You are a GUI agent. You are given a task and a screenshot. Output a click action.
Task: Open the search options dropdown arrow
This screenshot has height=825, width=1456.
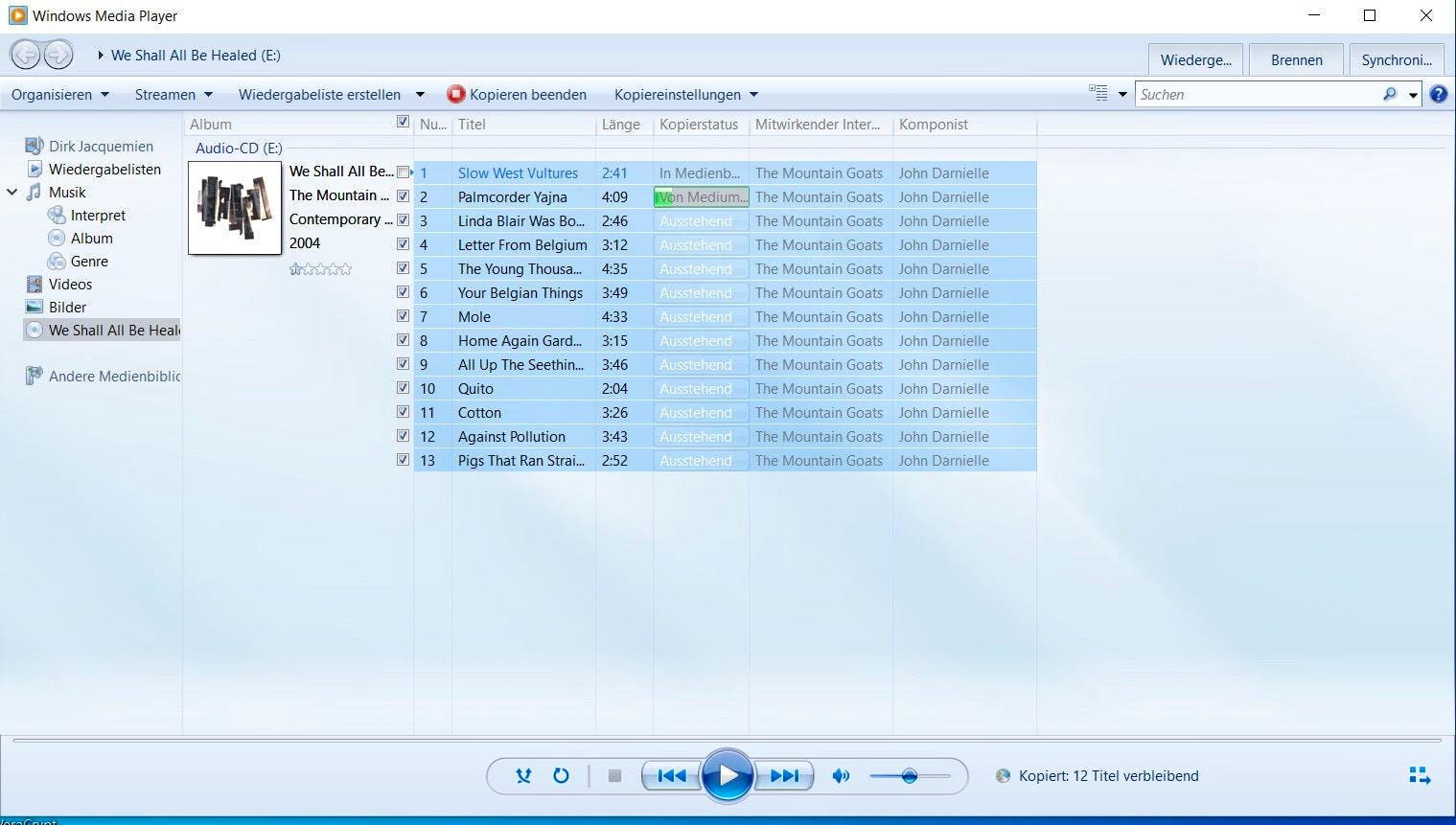1413,95
